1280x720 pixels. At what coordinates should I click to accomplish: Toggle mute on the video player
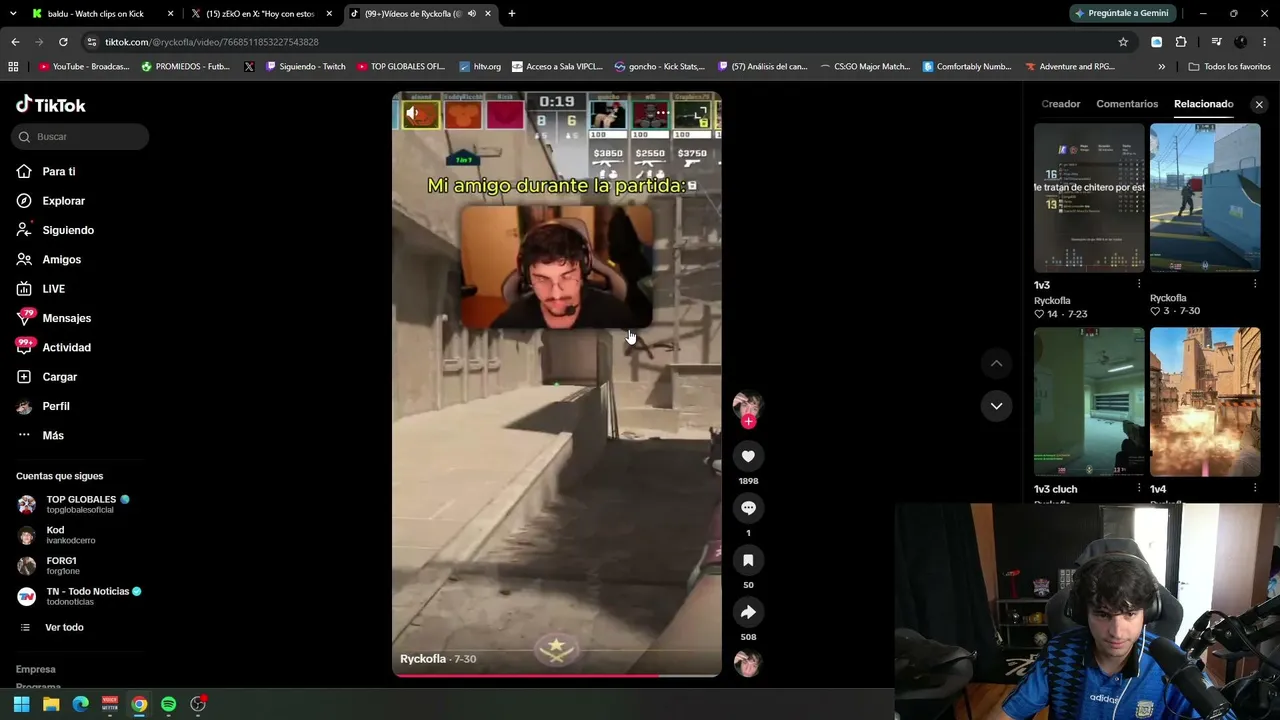(x=412, y=114)
